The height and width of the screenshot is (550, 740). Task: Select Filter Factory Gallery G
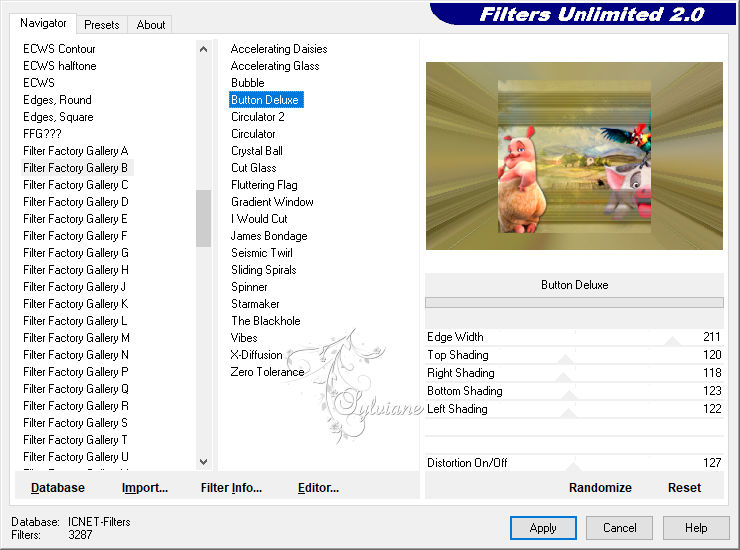tap(76, 253)
